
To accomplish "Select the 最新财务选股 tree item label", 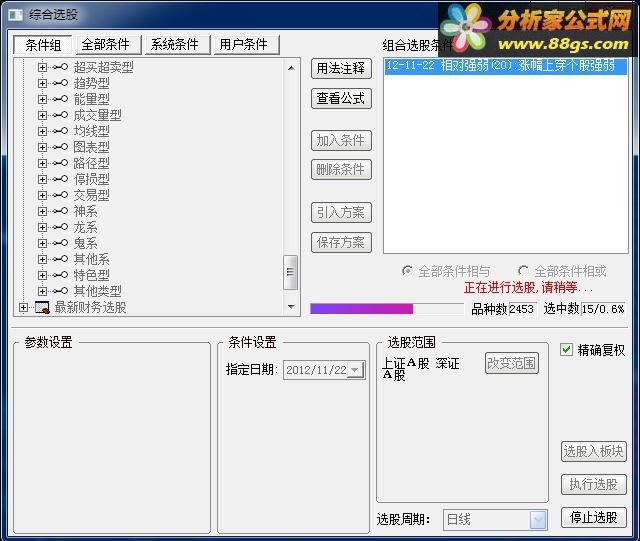I will [x=91, y=307].
